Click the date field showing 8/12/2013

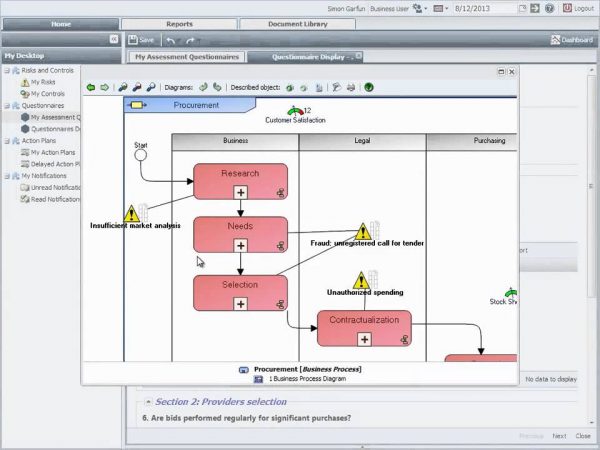pos(485,8)
